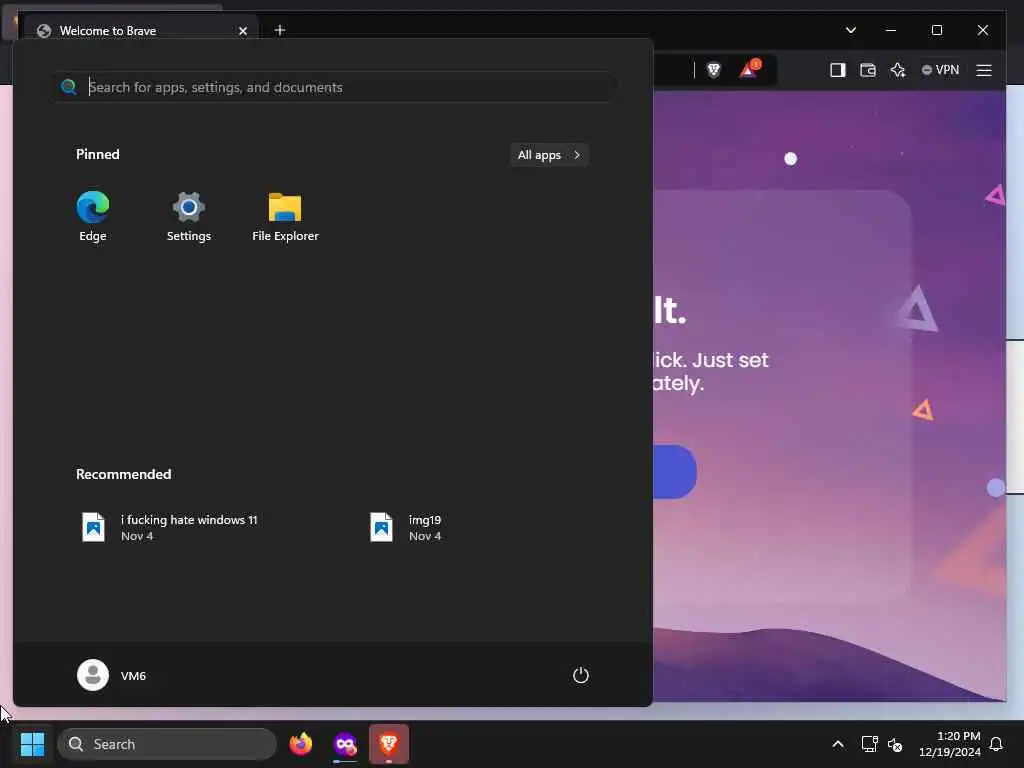Launch File Explorer from pinned apps
The height and width of the screenshot is (768, 1024).
coord(285,217)
